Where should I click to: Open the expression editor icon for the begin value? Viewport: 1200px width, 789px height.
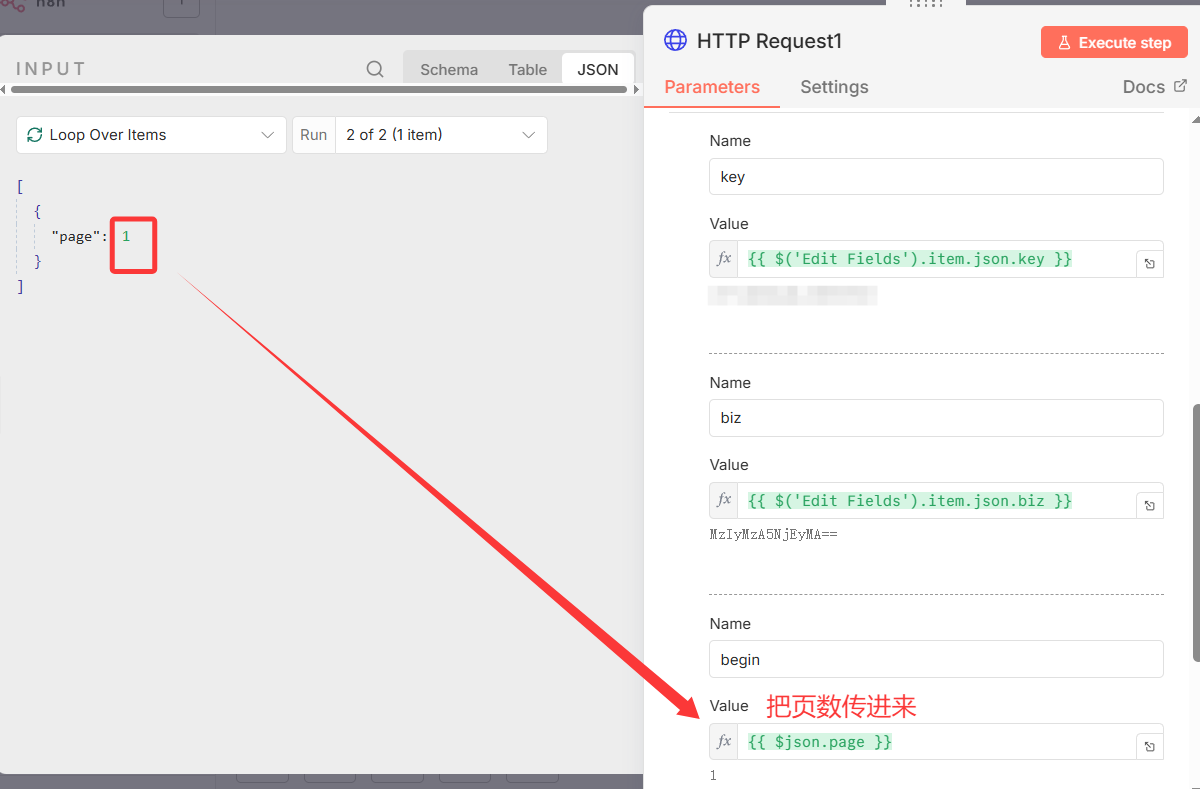(x=1149, y=744)
